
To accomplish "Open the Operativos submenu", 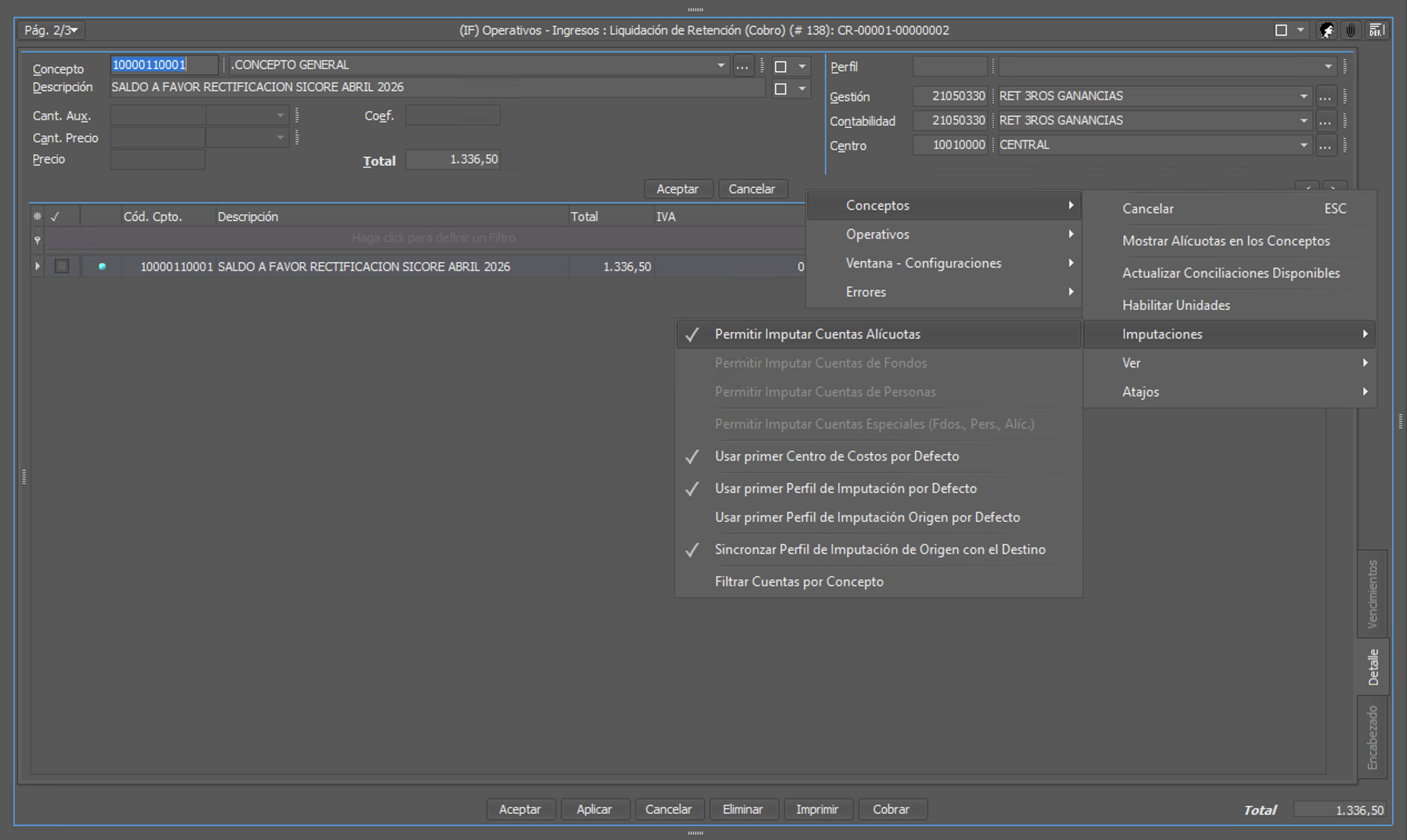I will (x=943, y=234).
